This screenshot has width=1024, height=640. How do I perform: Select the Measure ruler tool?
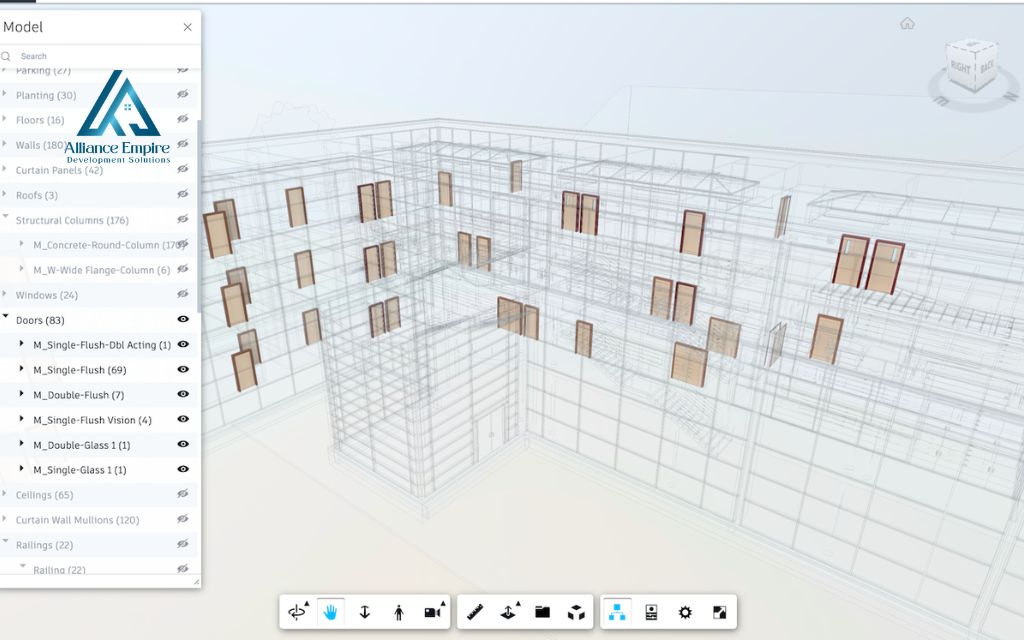(x=475, y=612)
